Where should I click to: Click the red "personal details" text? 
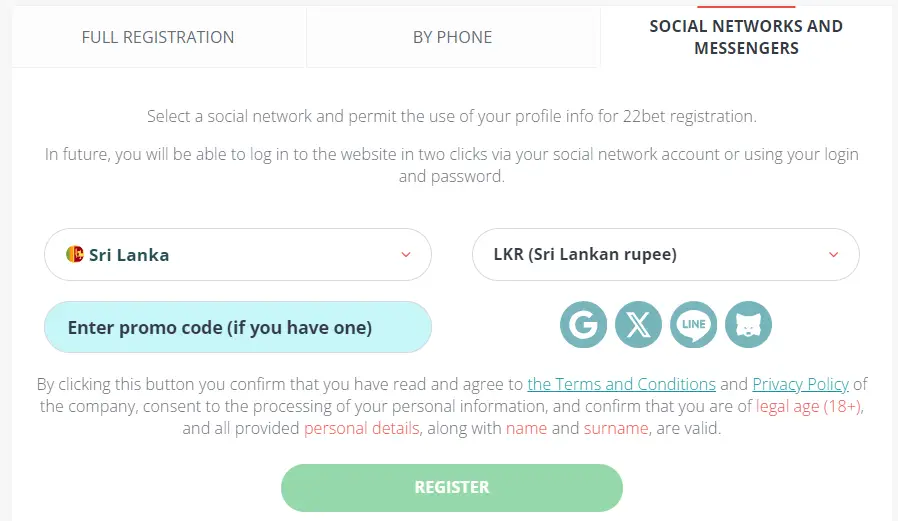(361, 428)
